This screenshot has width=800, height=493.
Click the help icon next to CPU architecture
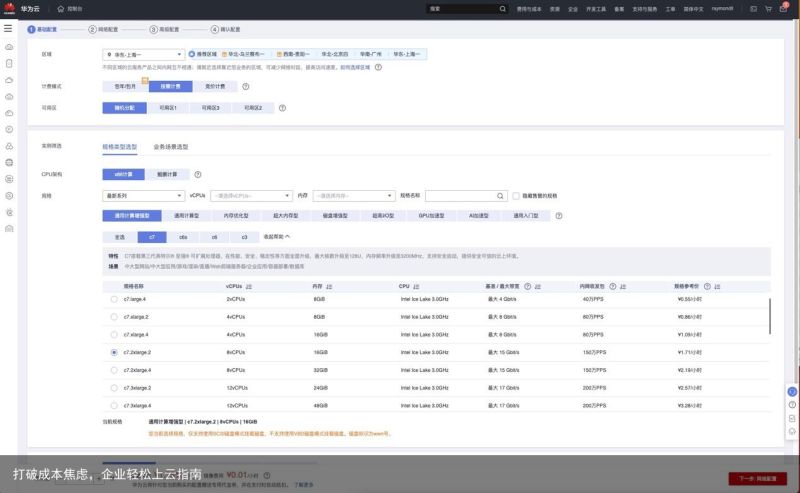(x=198, y=175)
